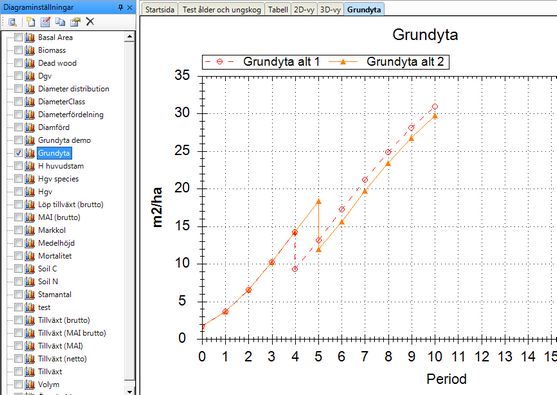The image size is (557, 395).
Task: Click the preview magnifier icon in diagram toolbar
Action: [12, 22]
